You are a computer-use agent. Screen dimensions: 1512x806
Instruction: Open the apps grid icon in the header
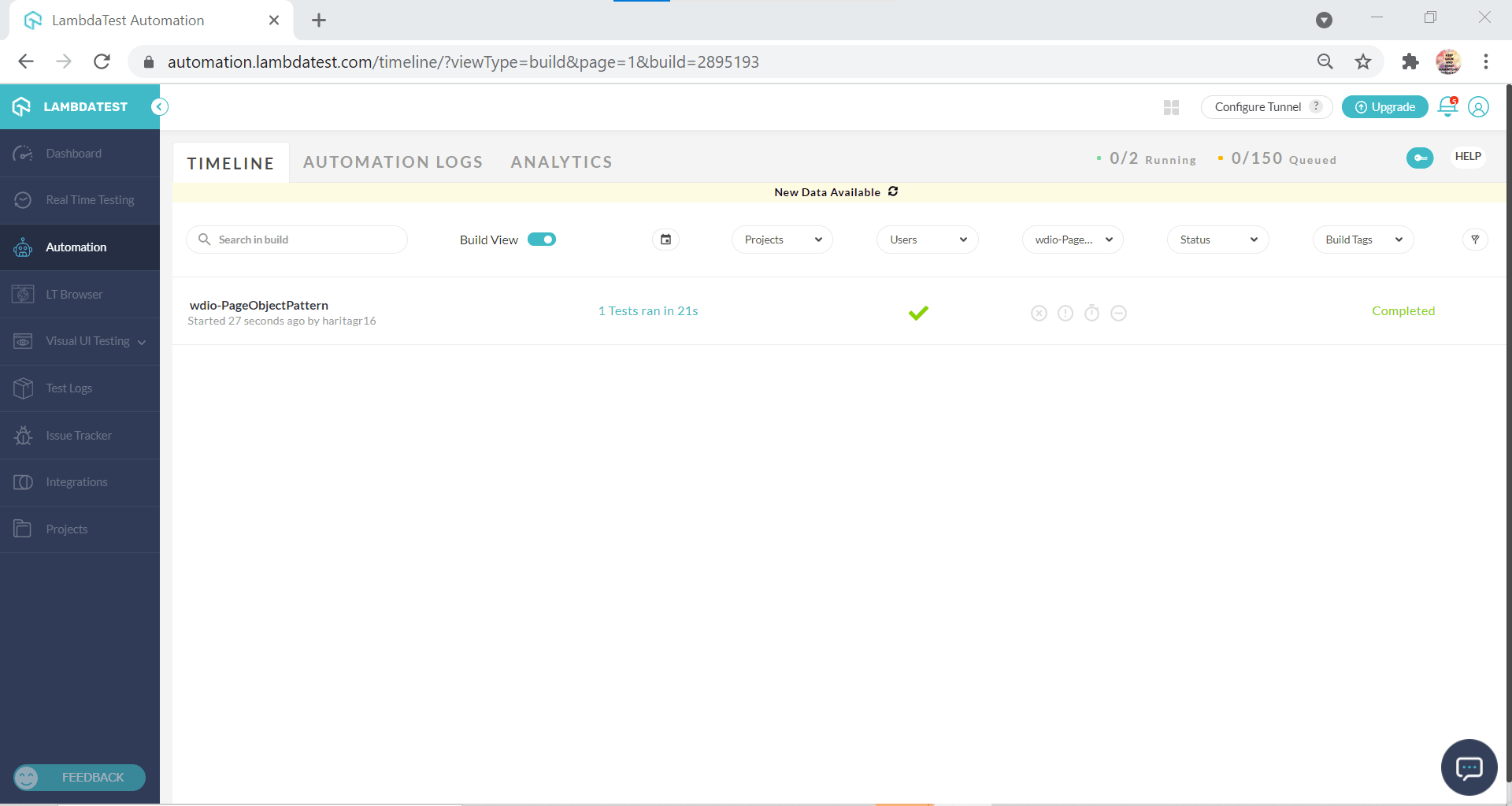(1171, 106)
